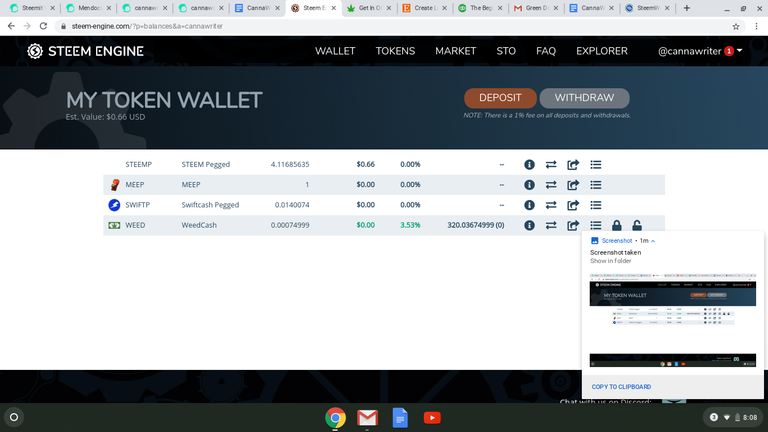
Task: Click the Steem Engine logo
Action: [85, 51]
